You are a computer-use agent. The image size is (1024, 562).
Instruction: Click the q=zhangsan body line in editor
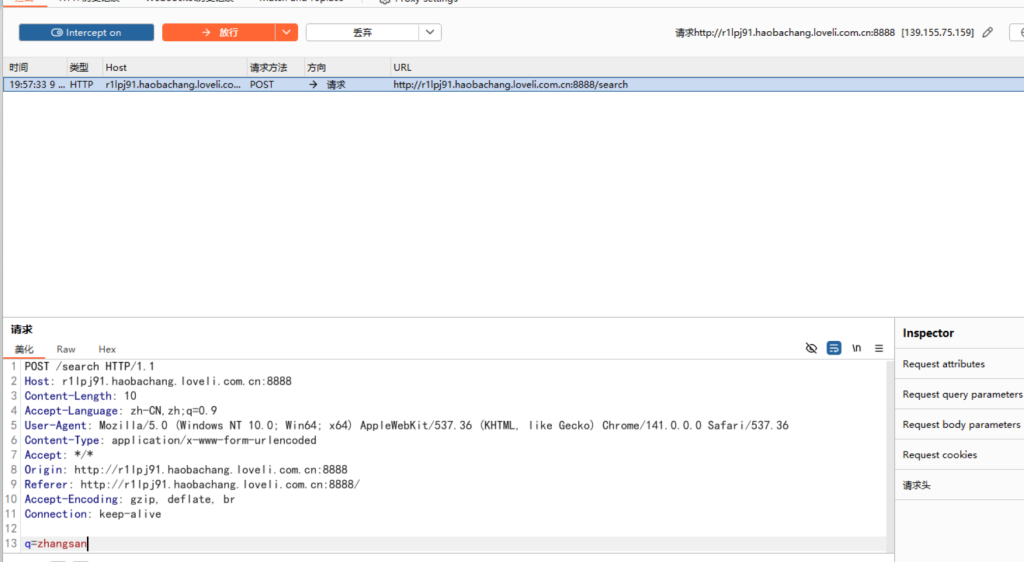(56, 544)
